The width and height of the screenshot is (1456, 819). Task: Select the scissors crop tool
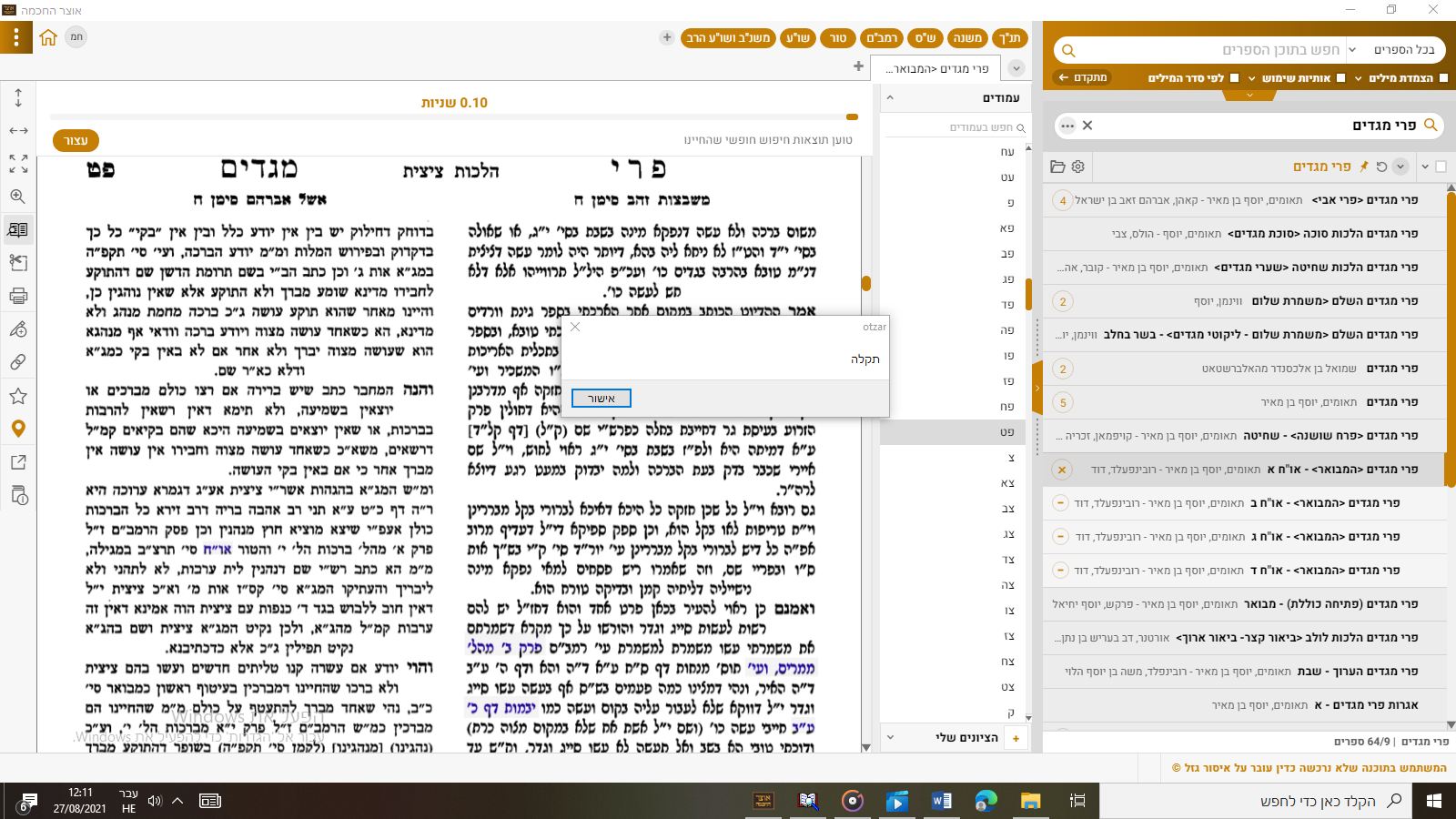pyautogui.click(x=18, y=263)
